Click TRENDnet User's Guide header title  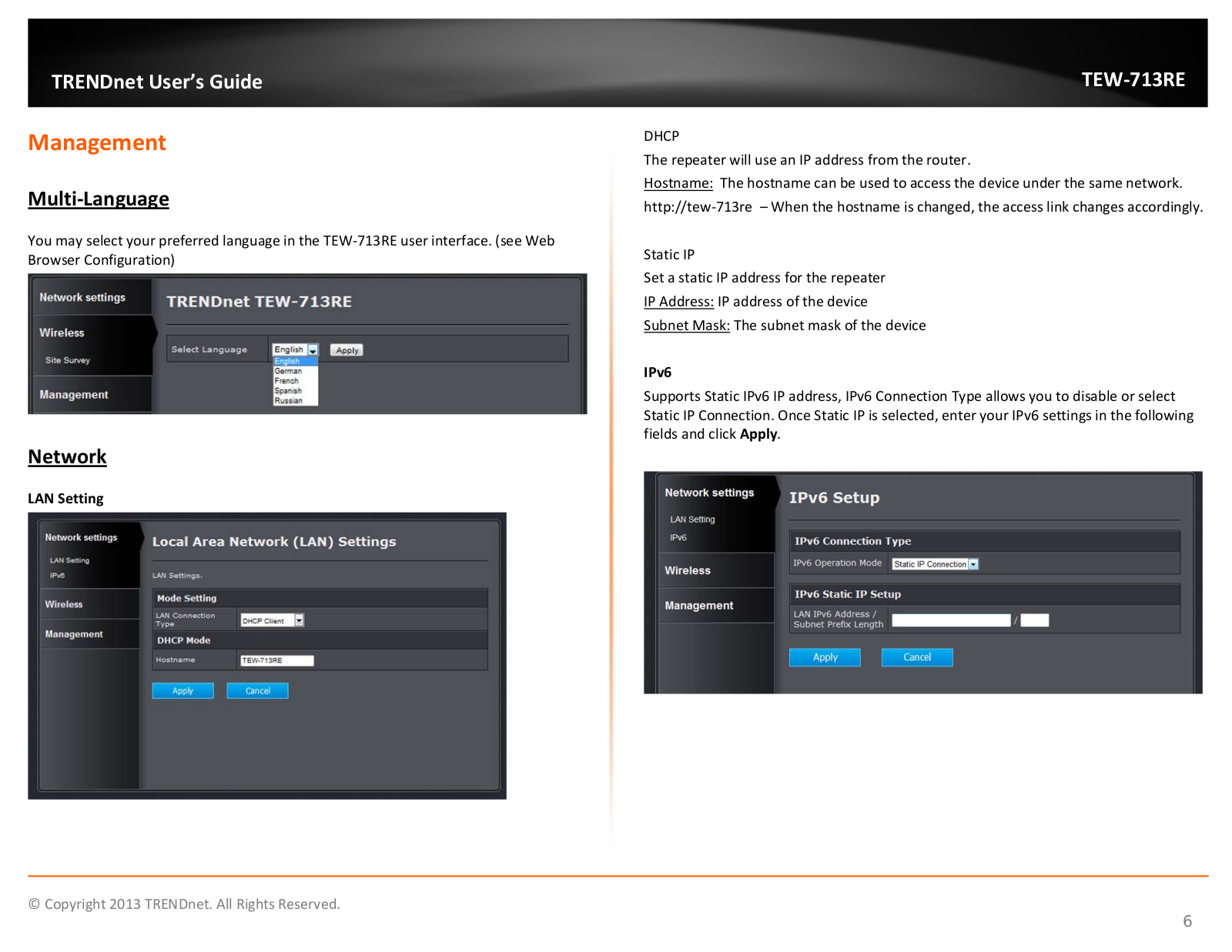(157, 82)
